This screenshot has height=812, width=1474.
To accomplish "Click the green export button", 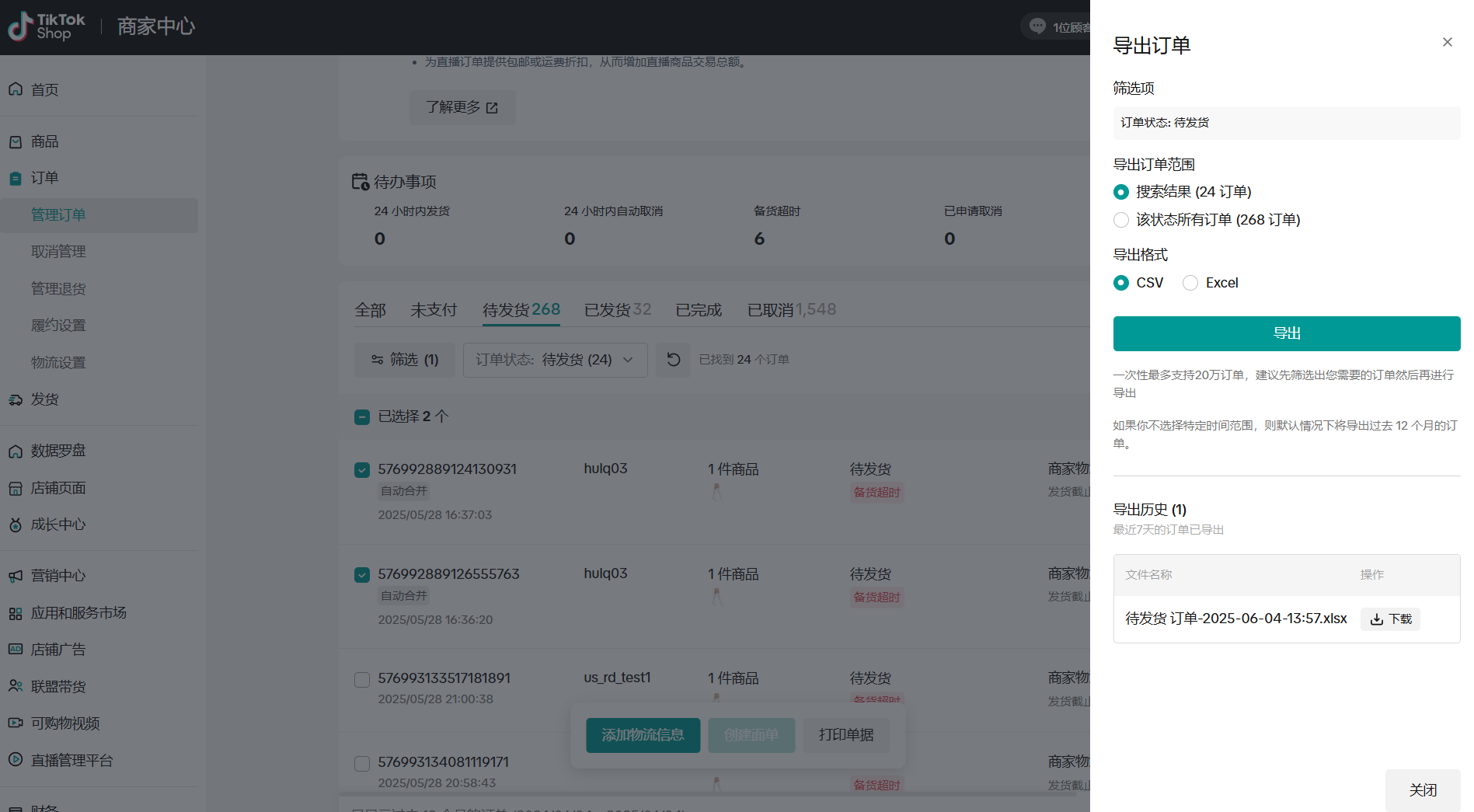I will click(x=1286, y=333).
